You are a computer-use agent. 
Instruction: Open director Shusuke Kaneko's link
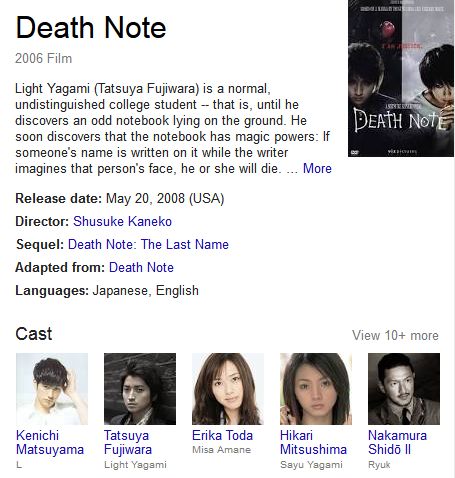click(x=122, y=221)
